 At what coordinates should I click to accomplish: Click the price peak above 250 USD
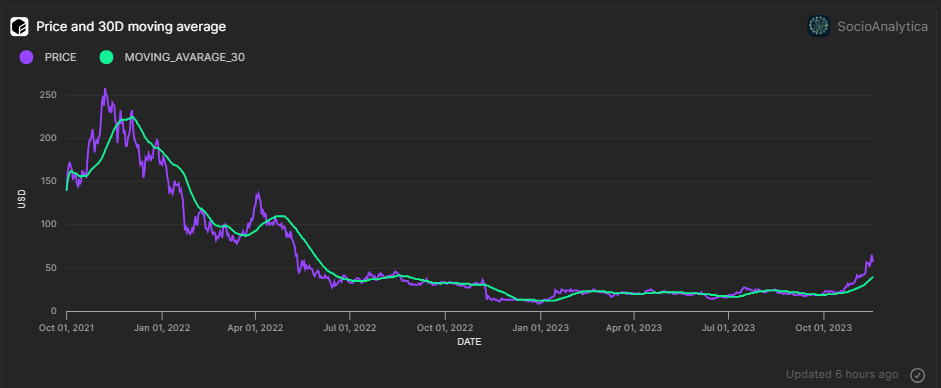click(105, 90)
